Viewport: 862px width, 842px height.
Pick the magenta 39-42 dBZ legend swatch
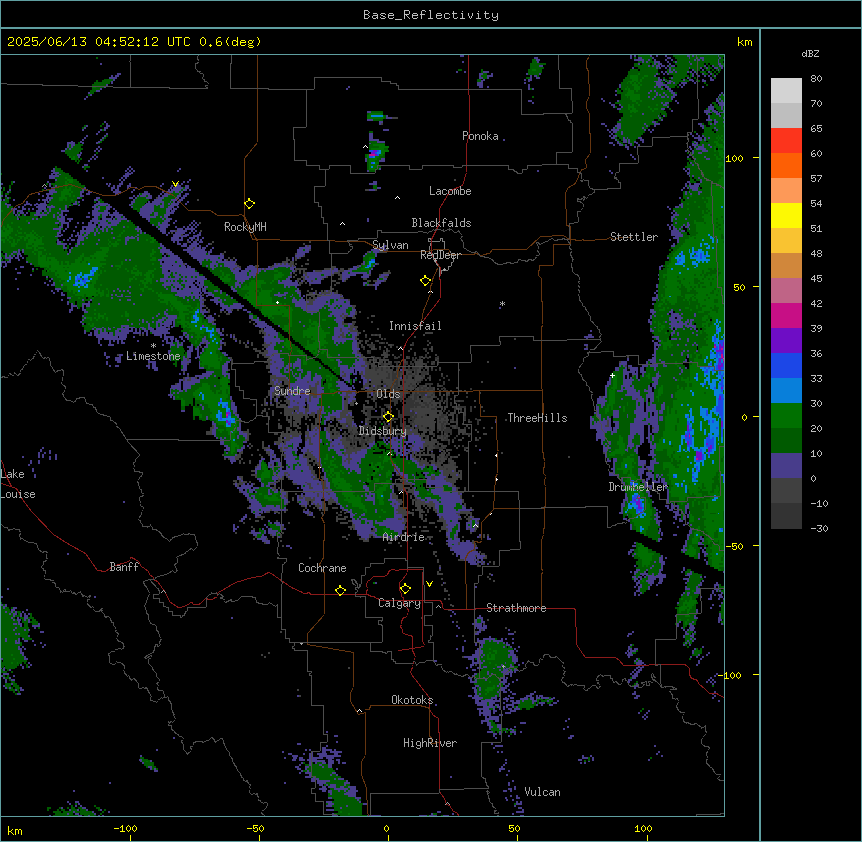click(786, 315)
